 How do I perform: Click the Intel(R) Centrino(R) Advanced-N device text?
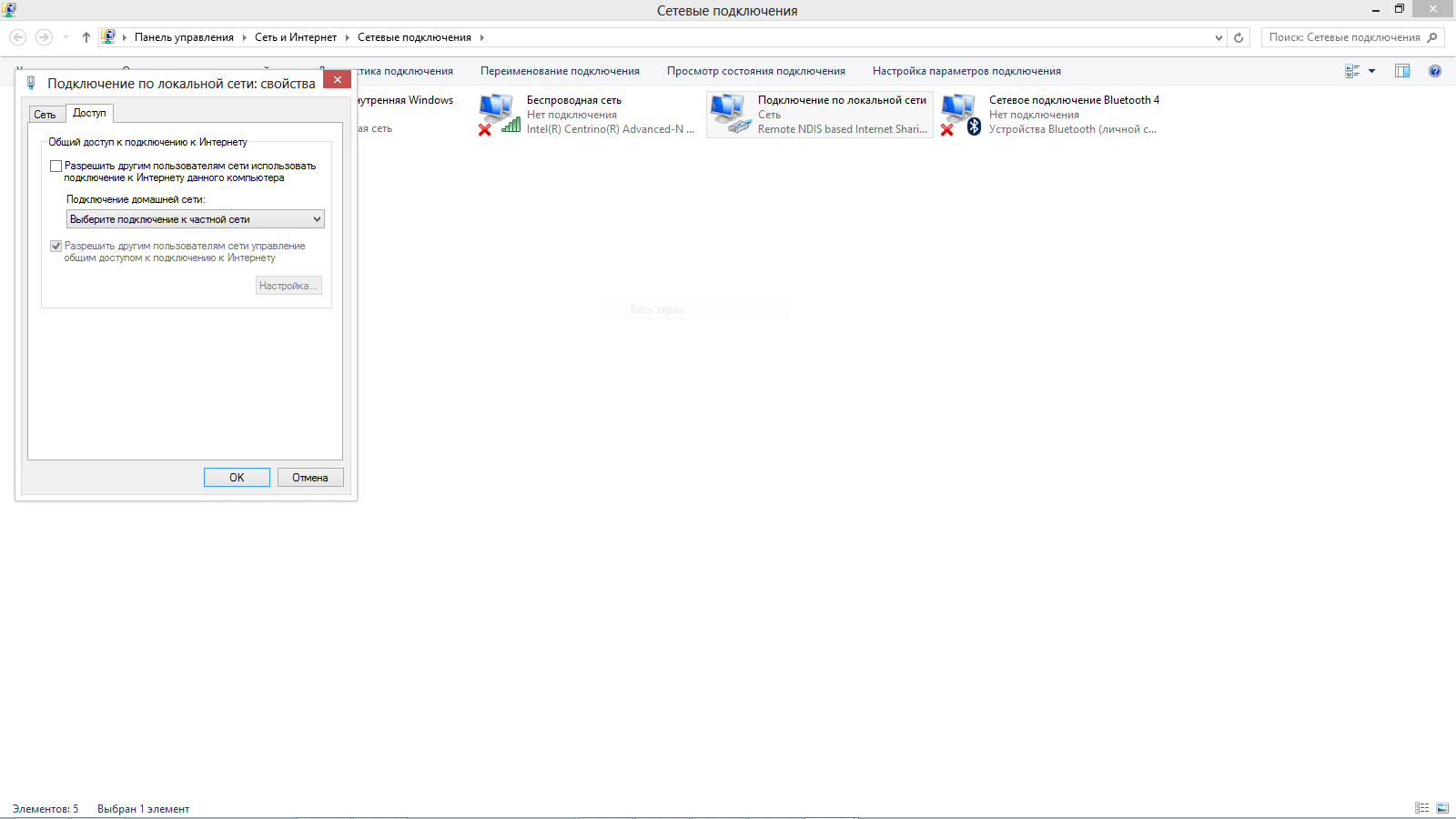611,129
